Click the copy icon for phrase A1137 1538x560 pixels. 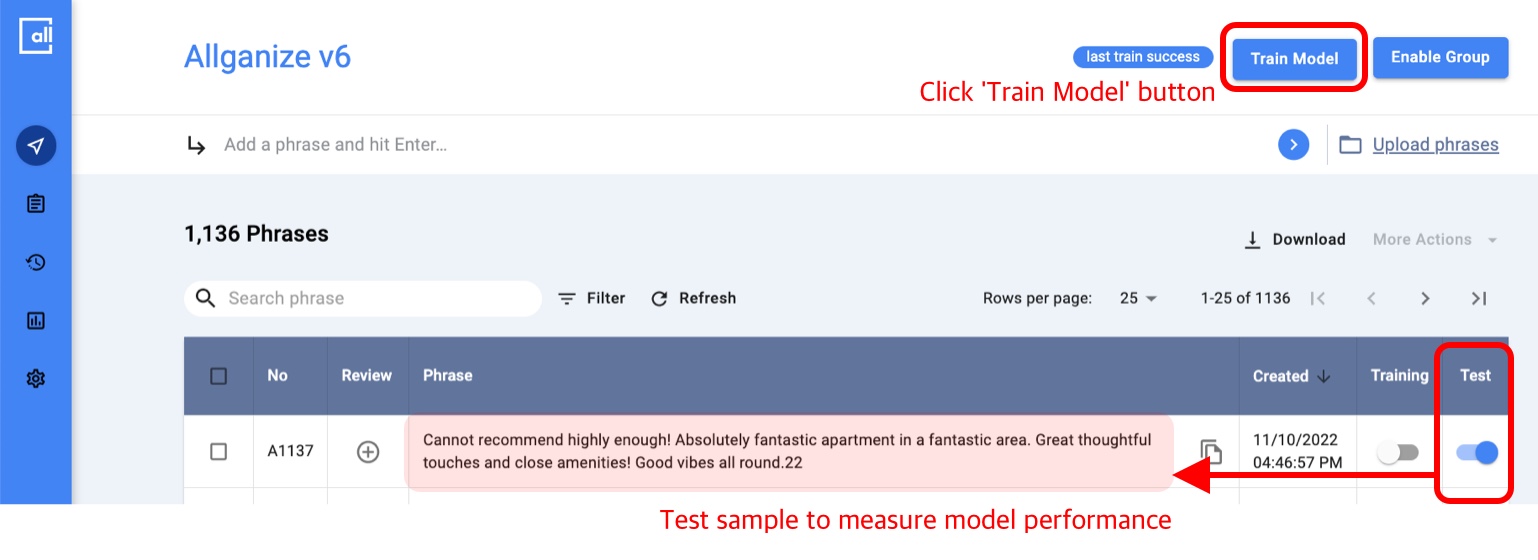point(1211,452)
